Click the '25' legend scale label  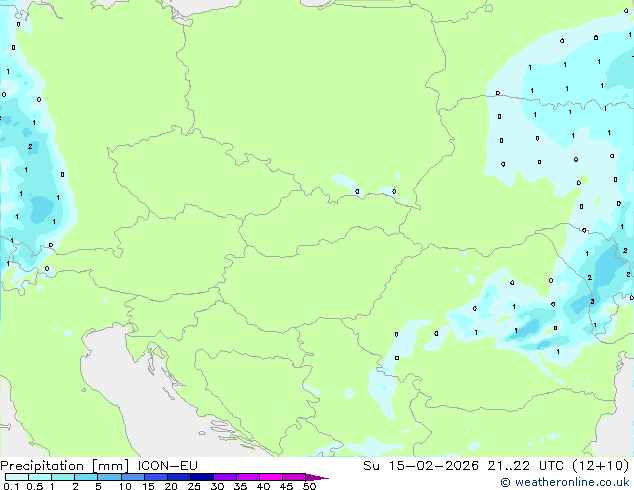(x=194, y=486)
